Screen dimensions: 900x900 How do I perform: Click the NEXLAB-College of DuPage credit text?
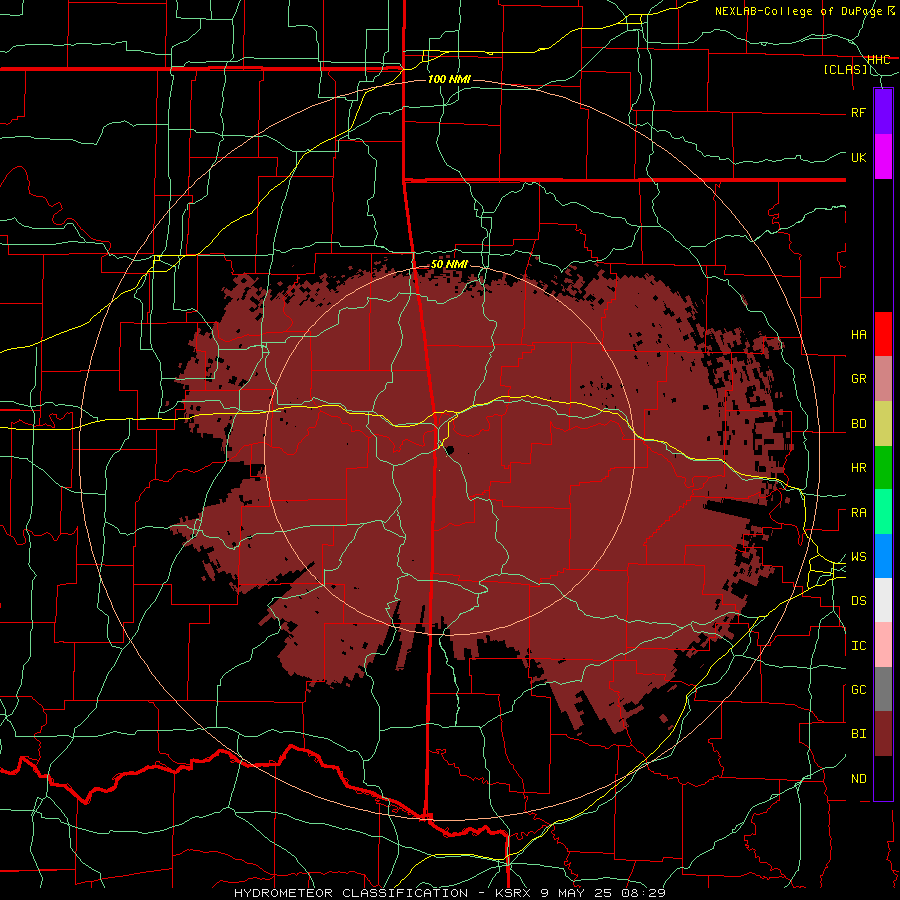[x=799, y=11]
